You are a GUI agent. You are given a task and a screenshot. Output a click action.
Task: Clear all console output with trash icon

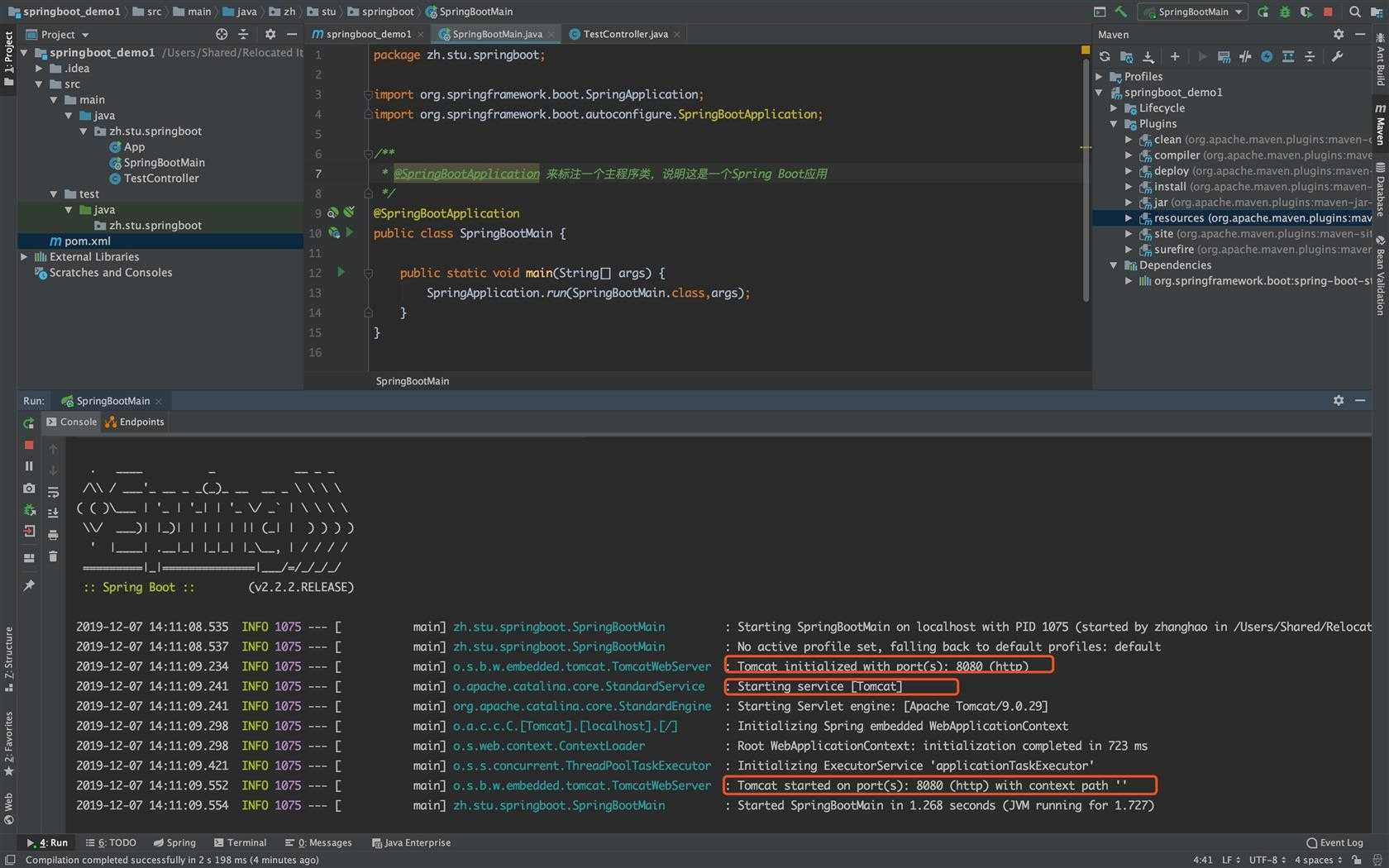pos(53,556)
